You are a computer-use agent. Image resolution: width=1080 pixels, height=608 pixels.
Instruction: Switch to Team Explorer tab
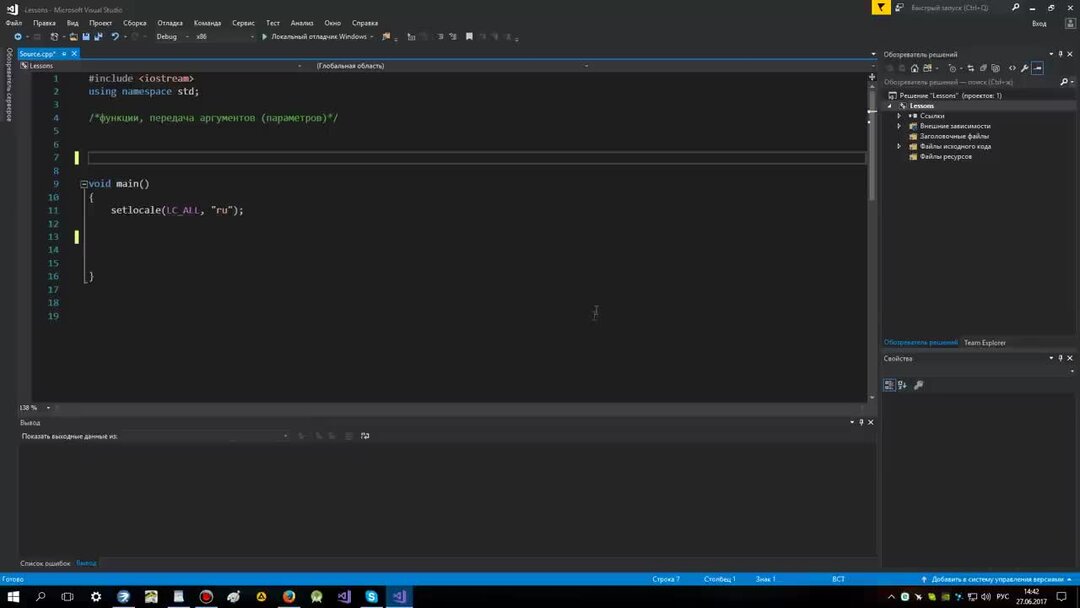[984, 342]
